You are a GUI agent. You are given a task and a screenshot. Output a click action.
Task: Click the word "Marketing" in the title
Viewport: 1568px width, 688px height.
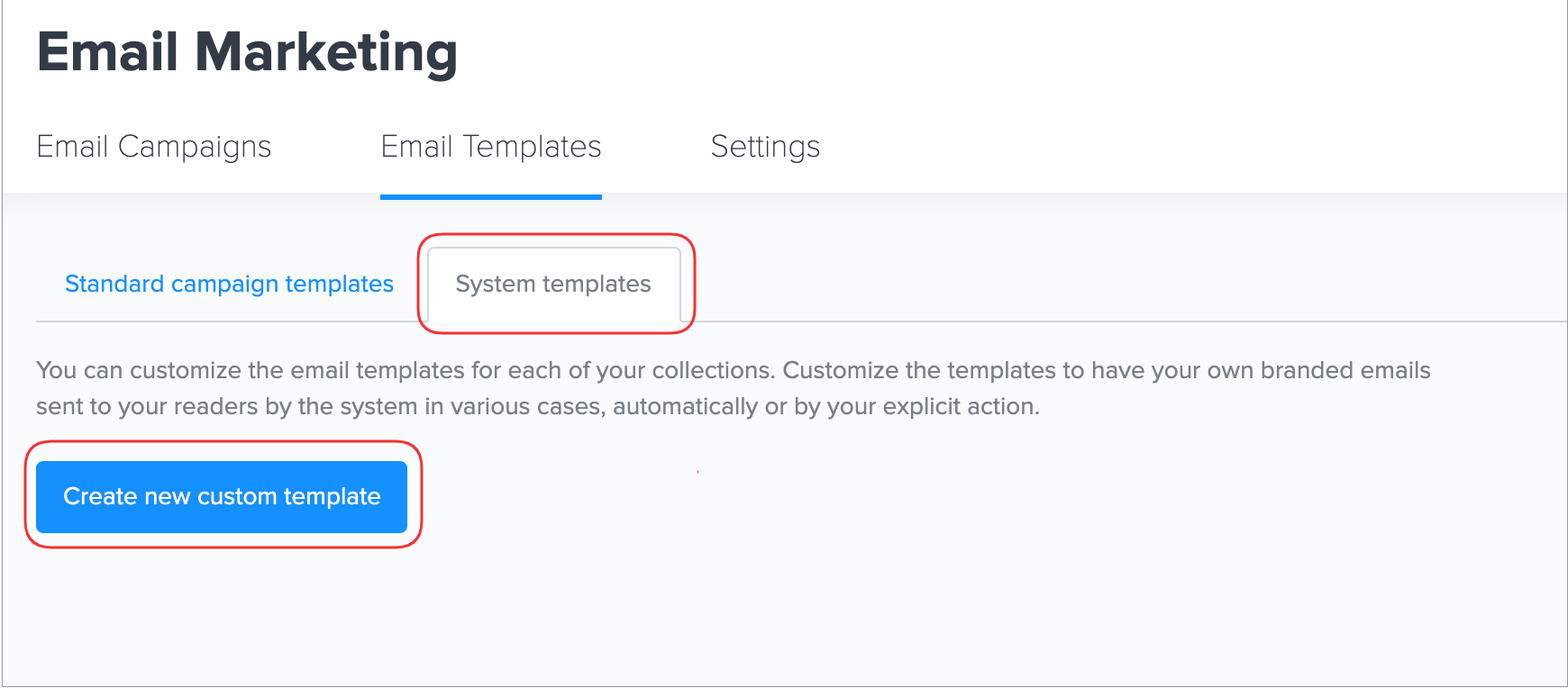[x=326, y=52]
